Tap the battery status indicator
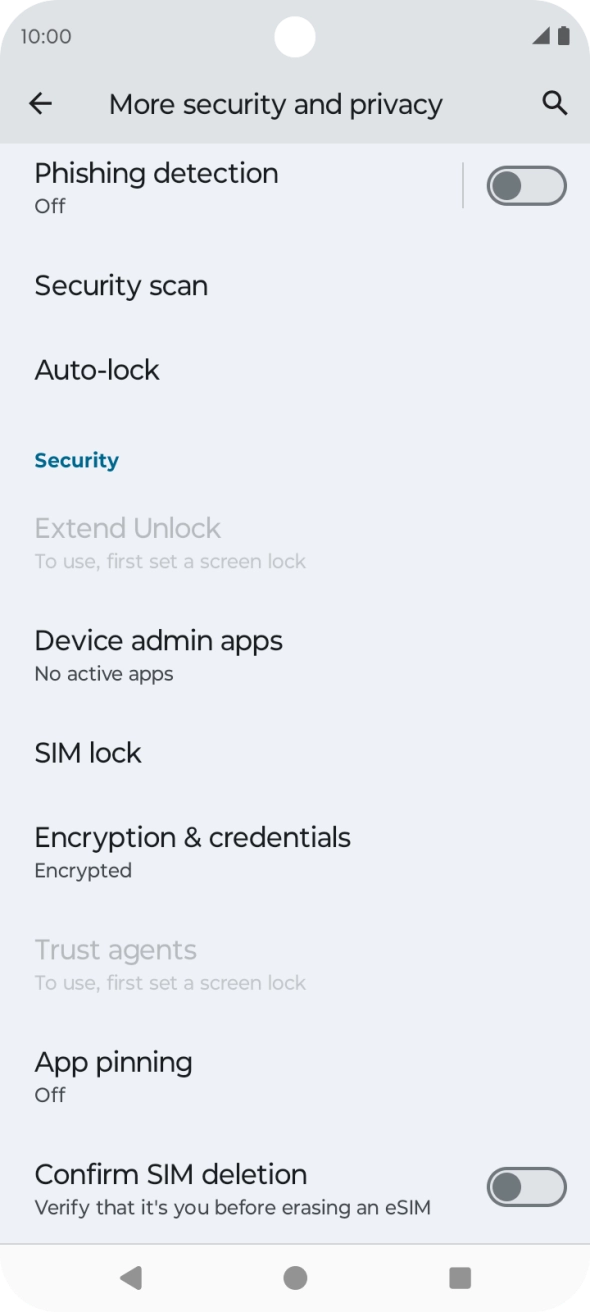The image size is (590, 1312). pos(563,36)
